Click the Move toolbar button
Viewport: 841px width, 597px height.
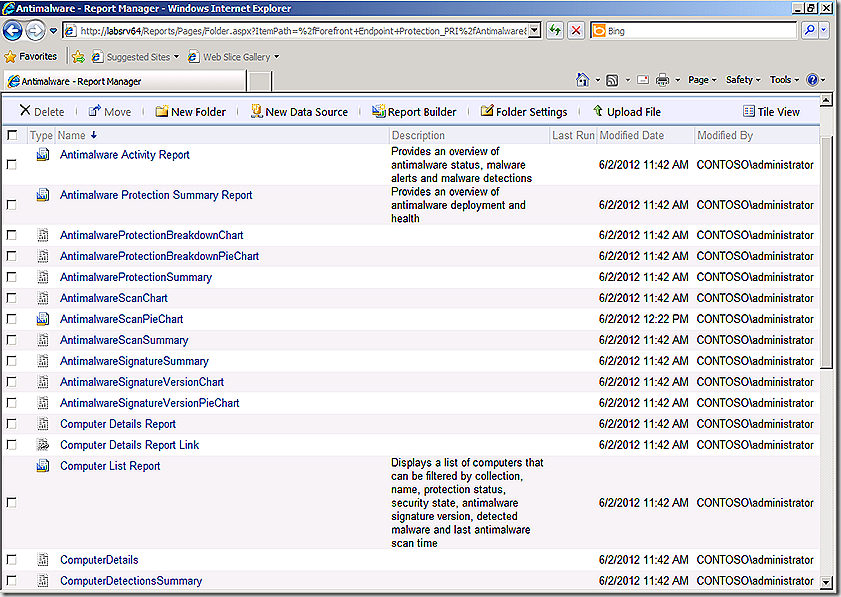[110, 112]
